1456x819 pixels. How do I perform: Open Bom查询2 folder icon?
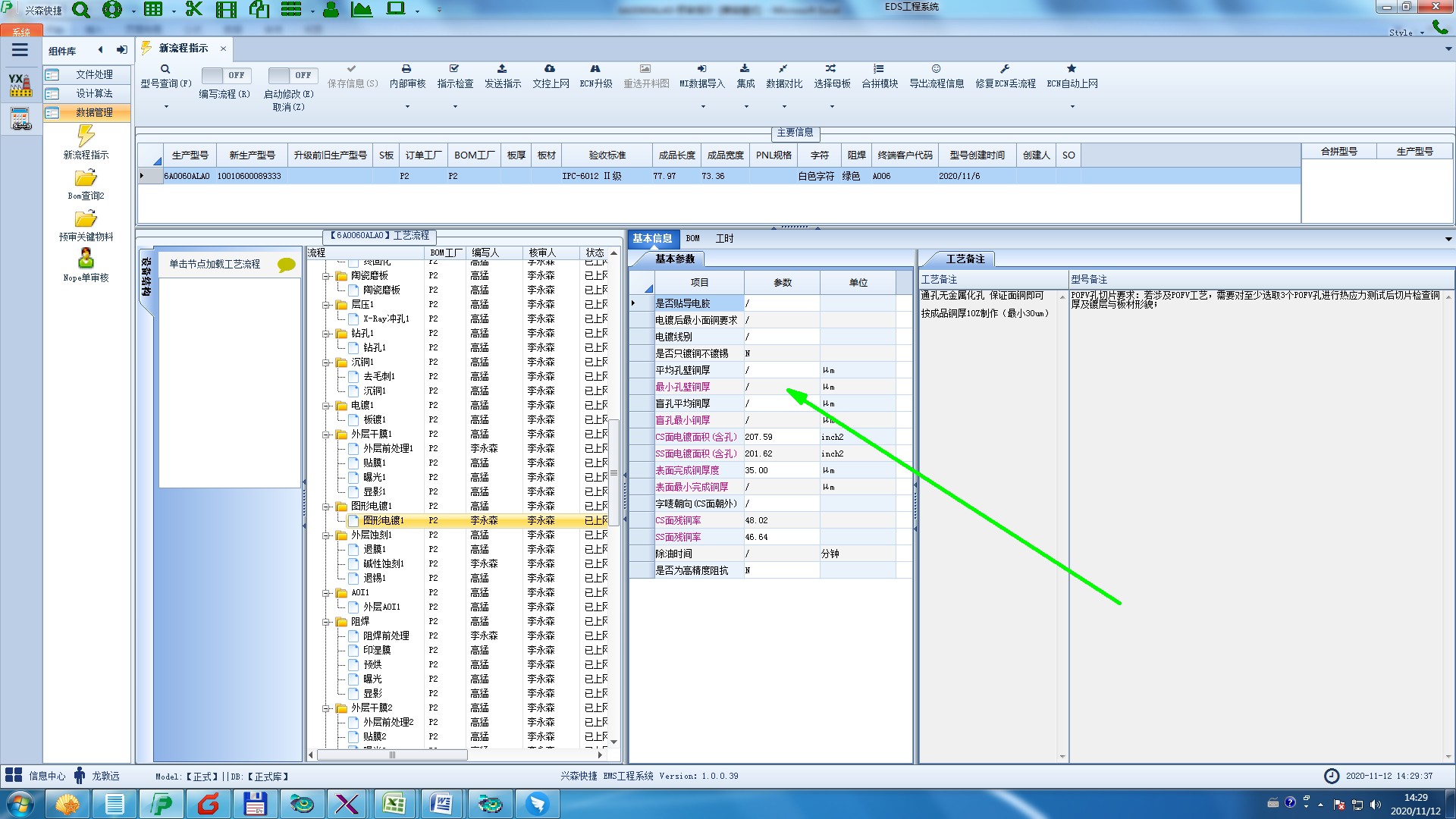click(x=86, y=178)
